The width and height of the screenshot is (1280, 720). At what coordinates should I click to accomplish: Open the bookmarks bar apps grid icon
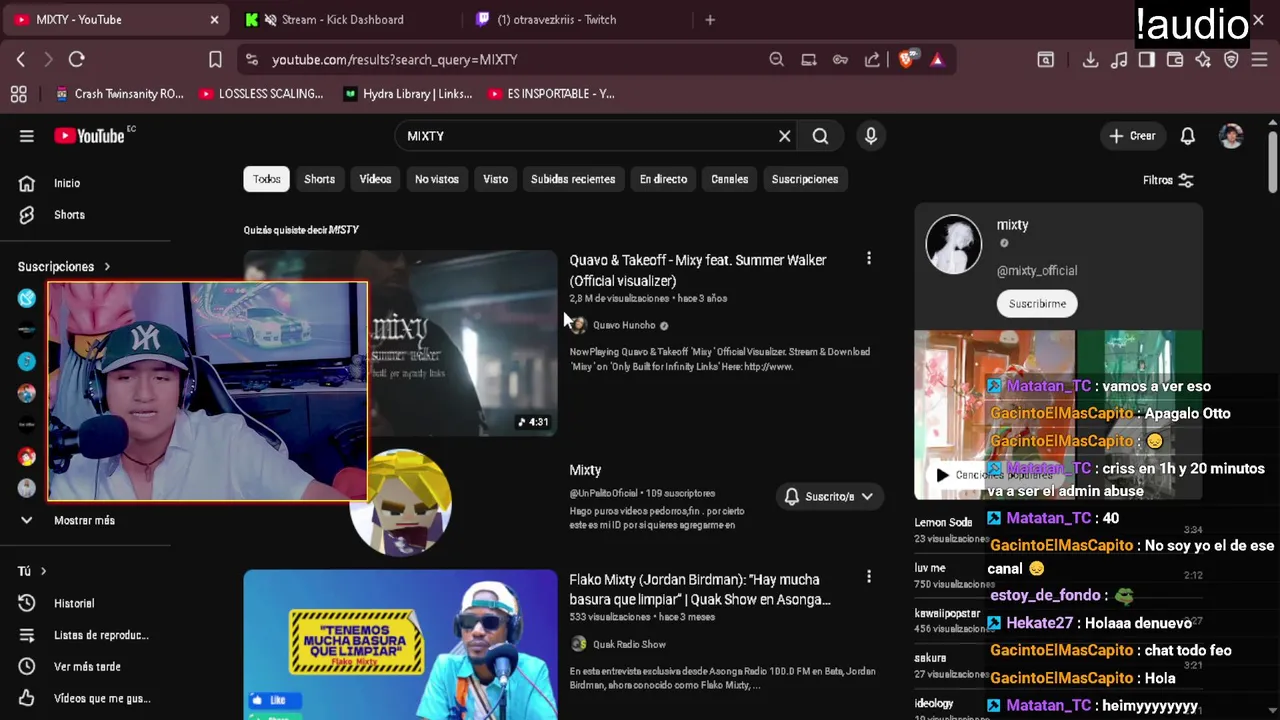[x=18, y=94]
